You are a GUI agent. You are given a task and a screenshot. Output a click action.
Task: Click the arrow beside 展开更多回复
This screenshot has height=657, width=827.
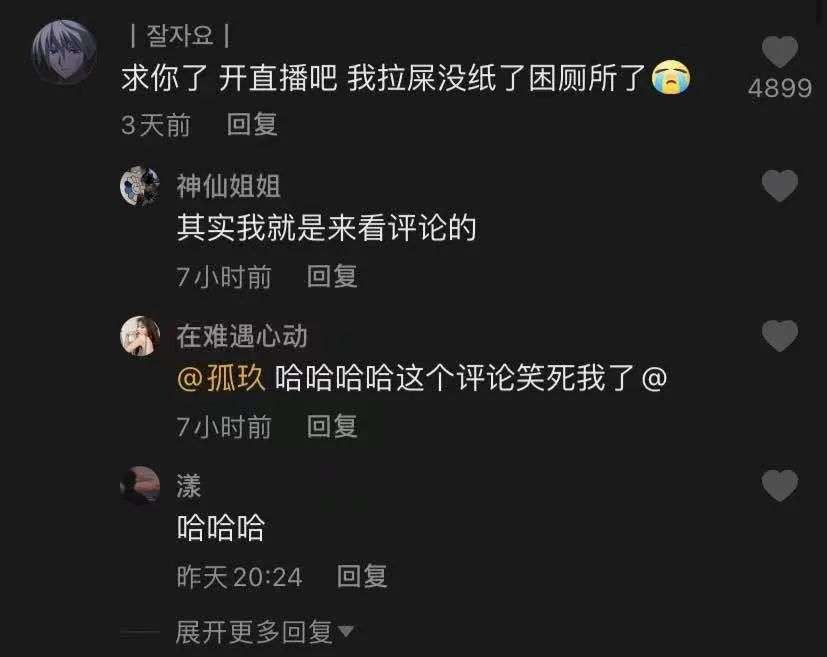[345, 631]
